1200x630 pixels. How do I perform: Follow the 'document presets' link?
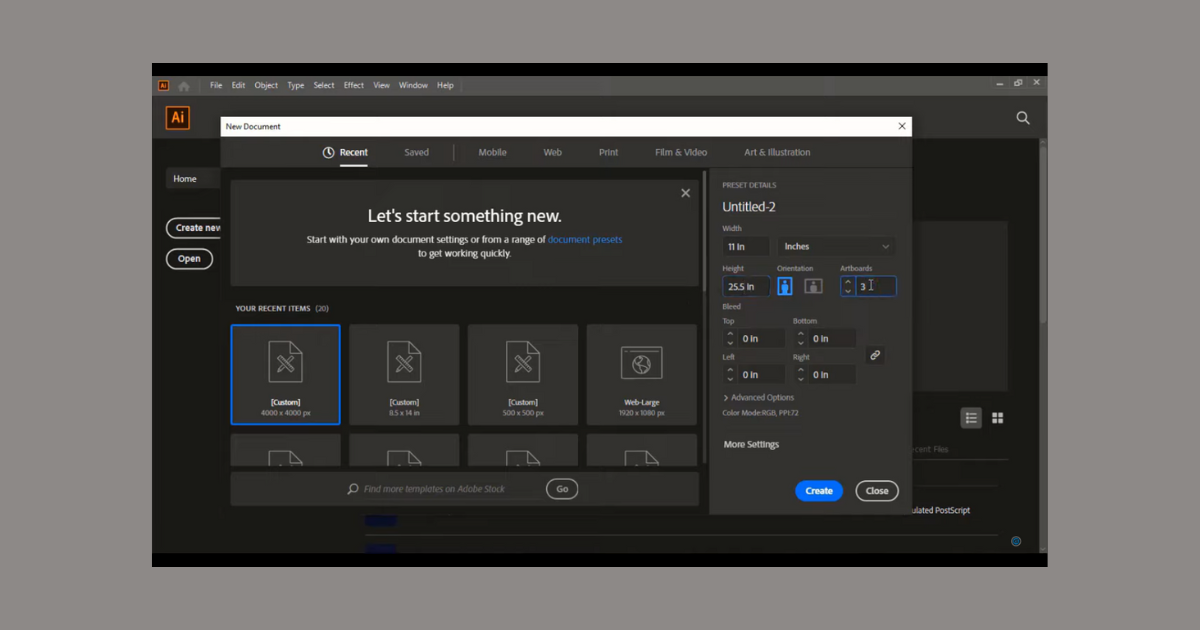(x=585, y=240)
